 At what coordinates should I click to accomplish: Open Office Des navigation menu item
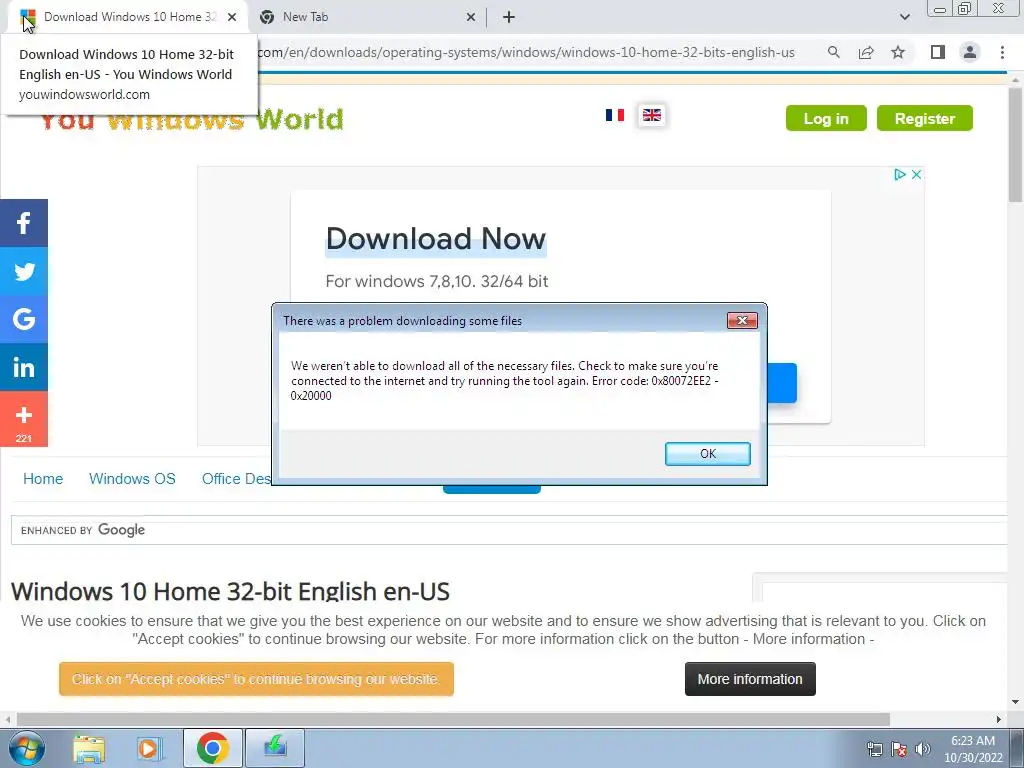(236, 479)
